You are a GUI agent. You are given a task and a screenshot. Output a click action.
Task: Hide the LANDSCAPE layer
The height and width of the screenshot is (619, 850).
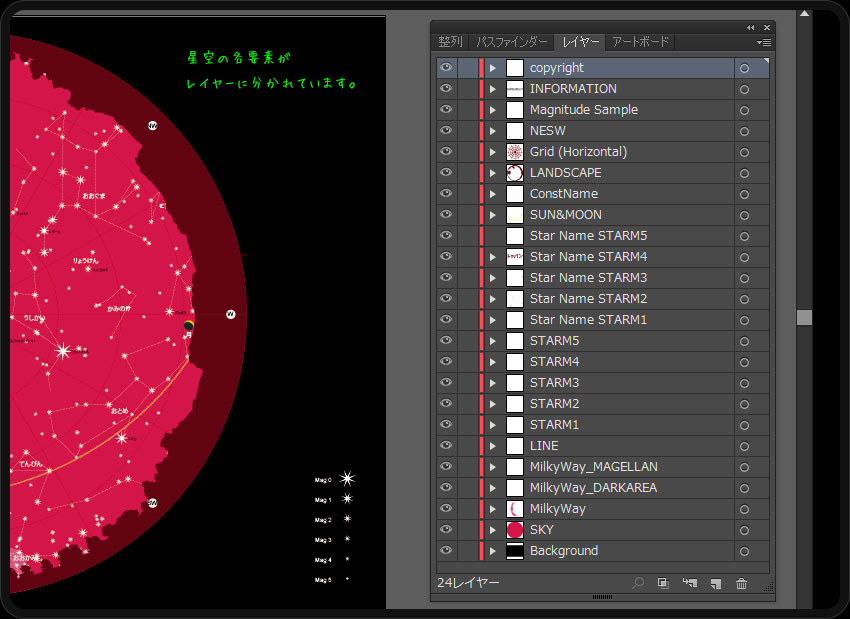(x=446, y=172)
